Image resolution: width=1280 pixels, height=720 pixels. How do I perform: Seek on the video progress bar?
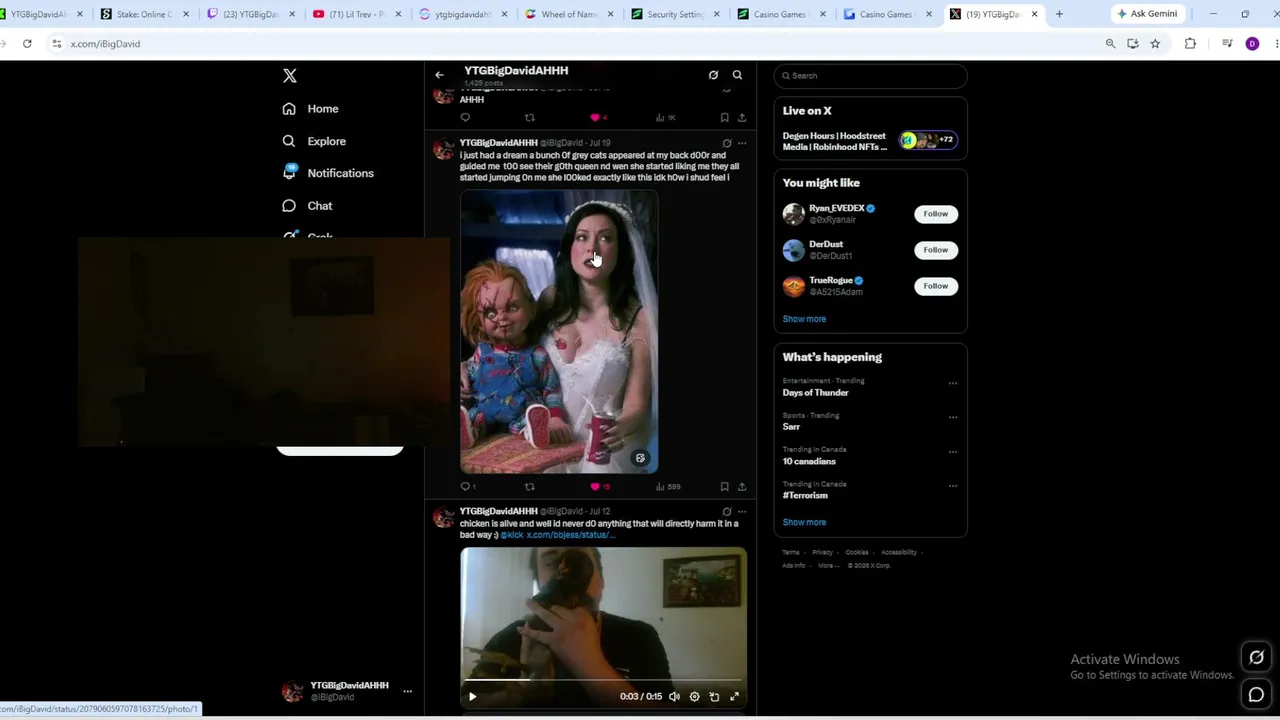click(x=603, y=680)
